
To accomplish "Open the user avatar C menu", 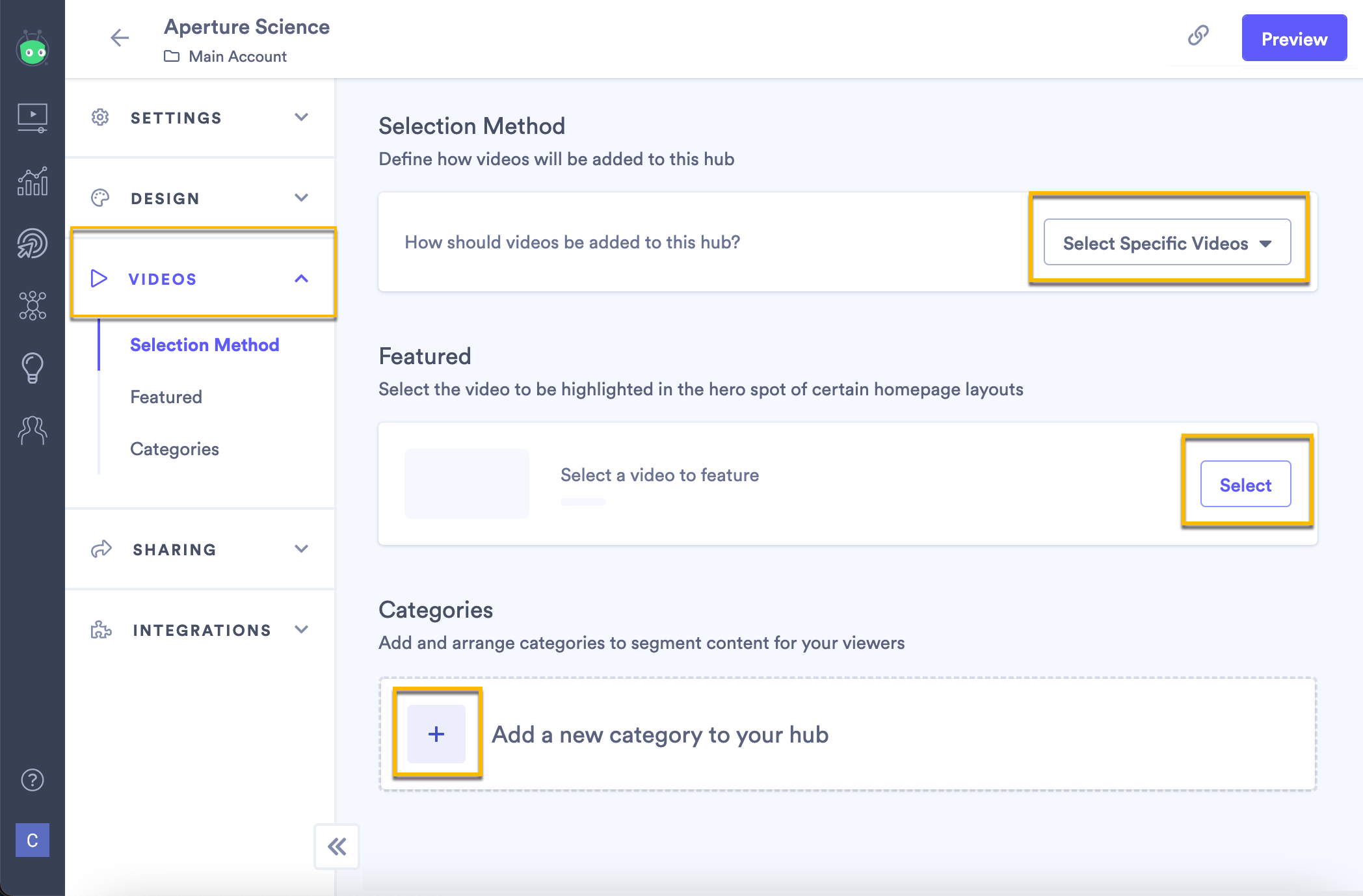I will (x=33, y=840).
